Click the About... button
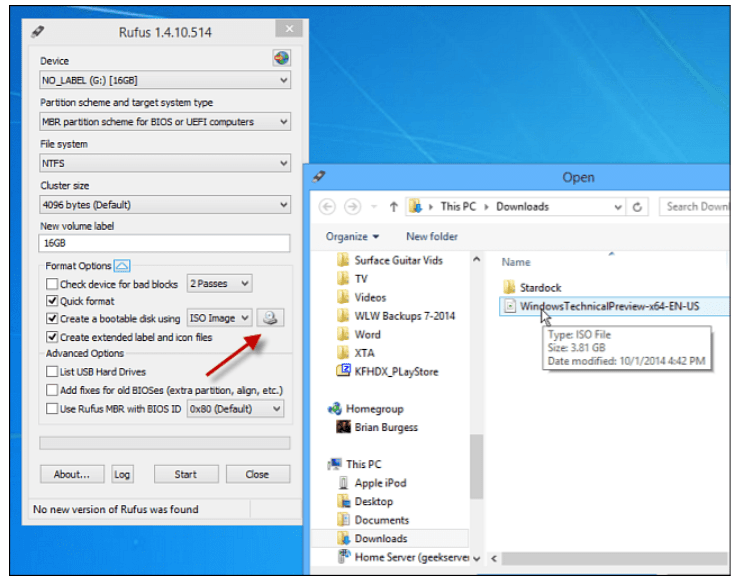The image size is (737, 586). 72,474
